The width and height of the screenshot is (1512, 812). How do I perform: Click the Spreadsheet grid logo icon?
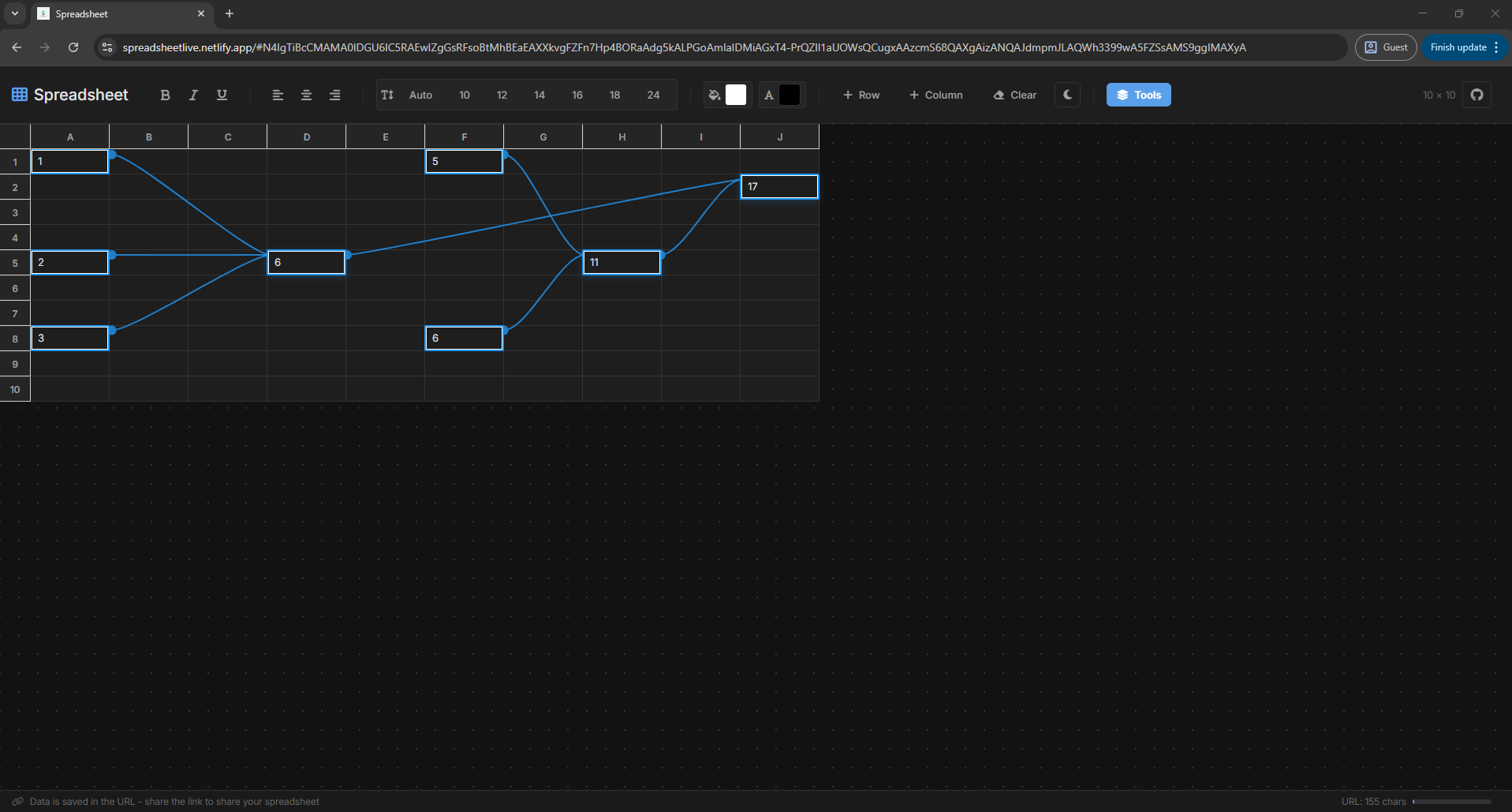20,95
